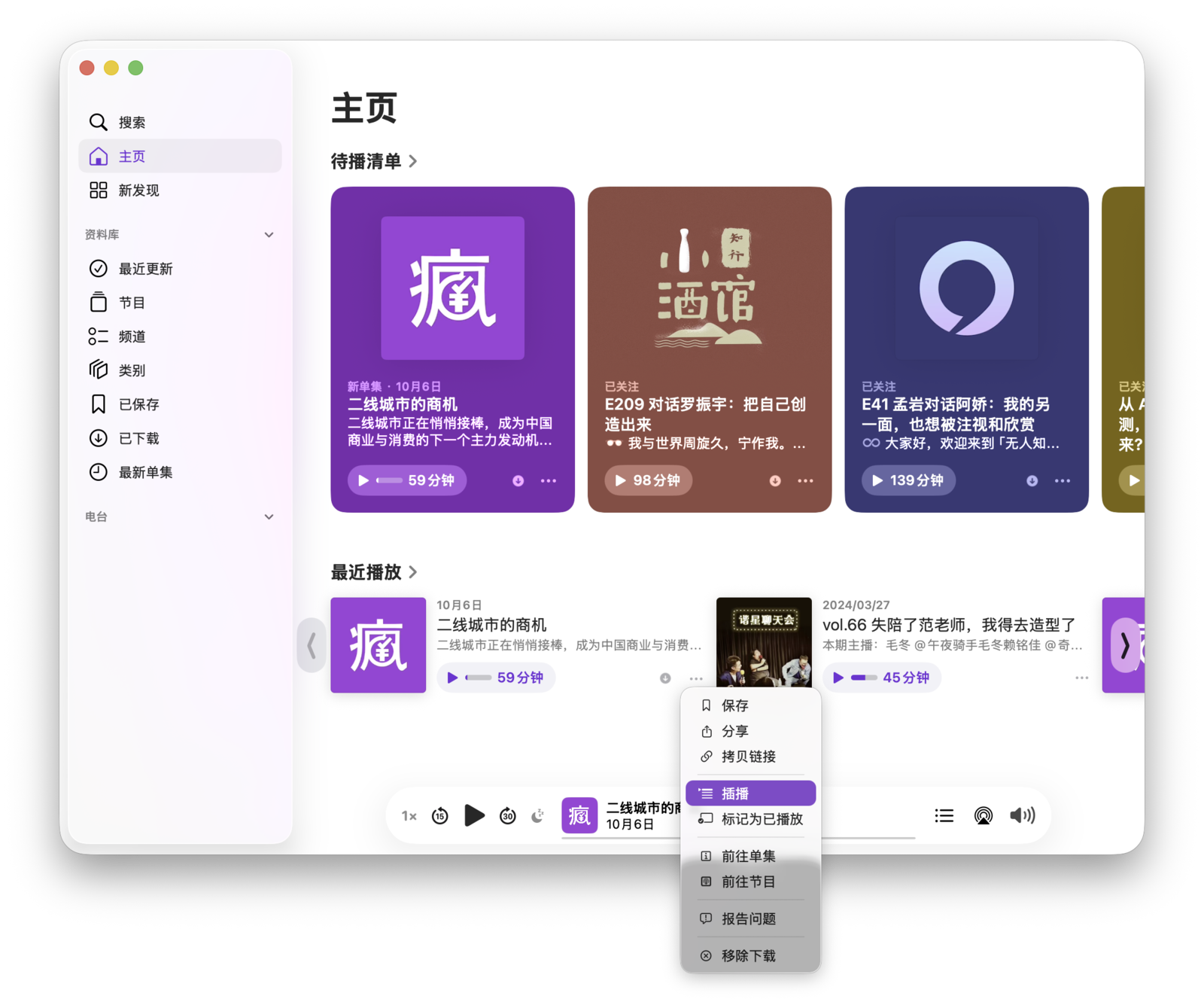
Task: Click the search magnifier icon in sidebar
Action: tap(98, 122)
